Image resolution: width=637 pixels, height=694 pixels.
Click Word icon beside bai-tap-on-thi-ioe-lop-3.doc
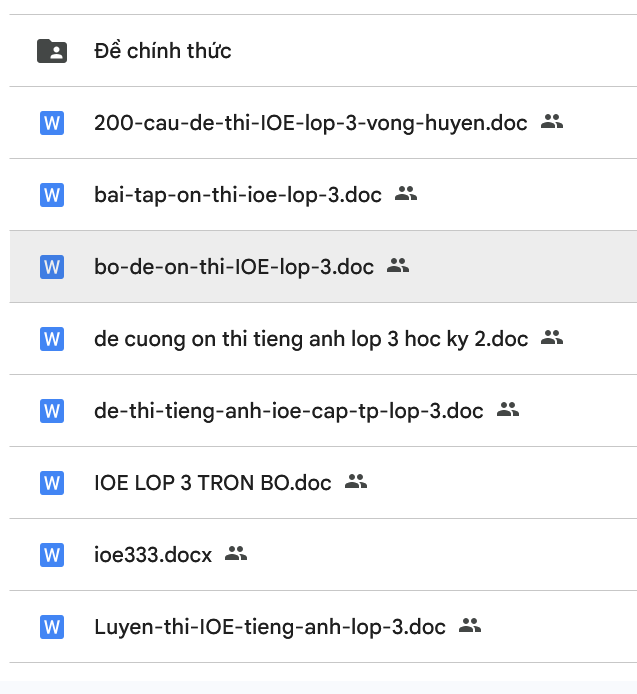[x=51, y=195]
